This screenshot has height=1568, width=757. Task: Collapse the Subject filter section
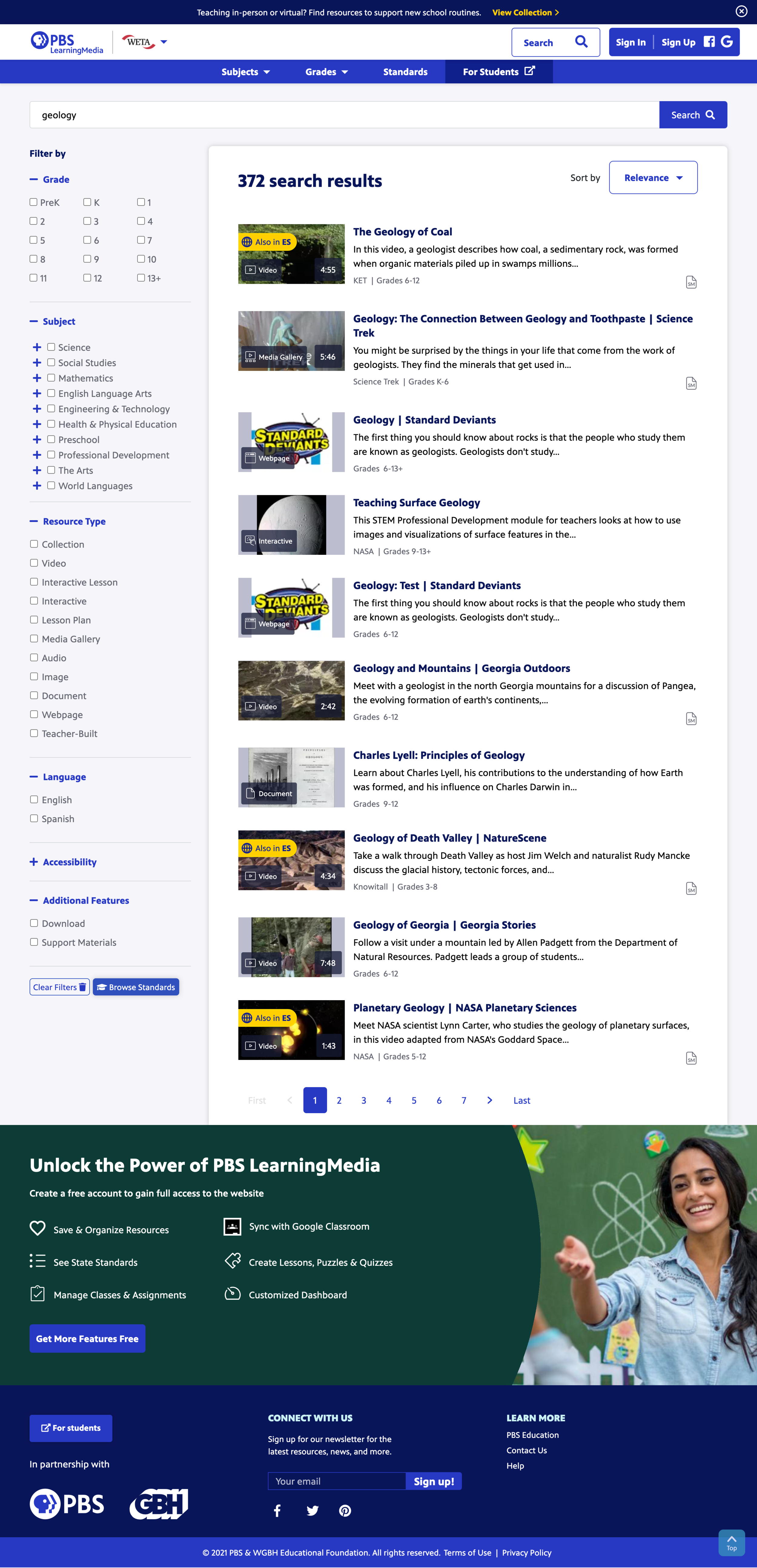[52, 321]
